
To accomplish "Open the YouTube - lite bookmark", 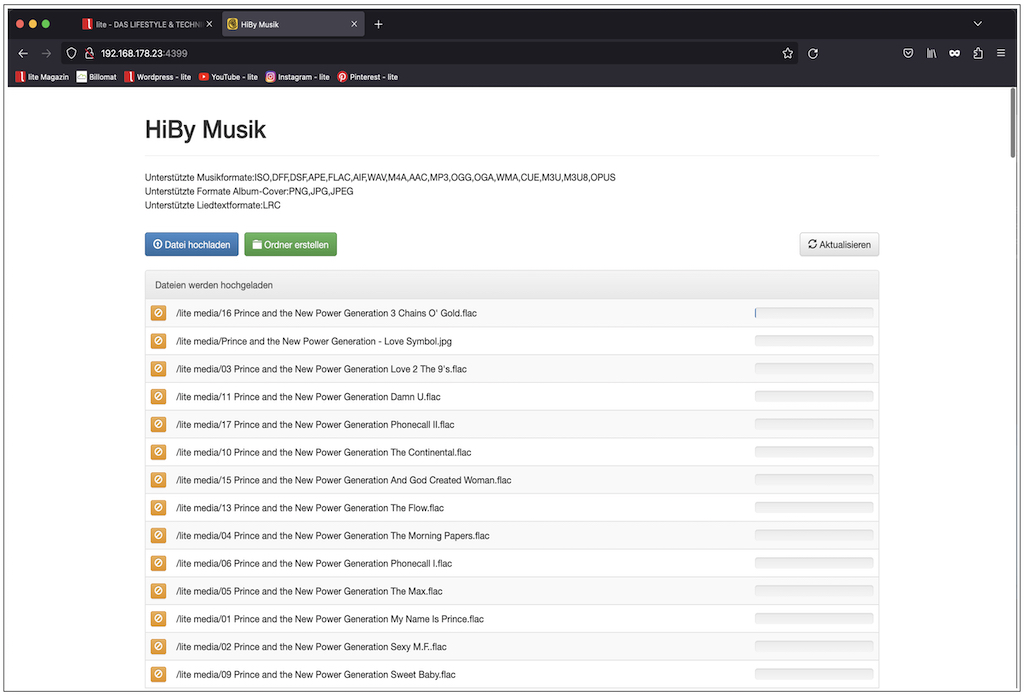I will [x=228, y=77].
